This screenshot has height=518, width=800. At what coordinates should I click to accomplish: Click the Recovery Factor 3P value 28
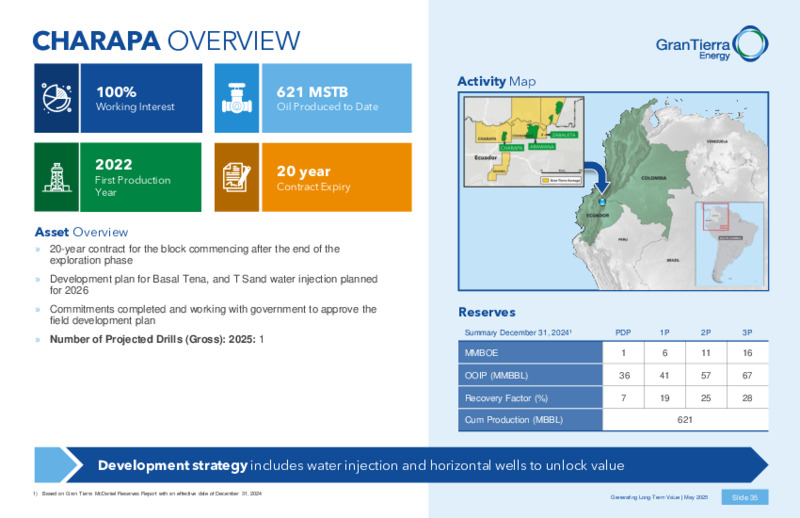click(747, 398)
